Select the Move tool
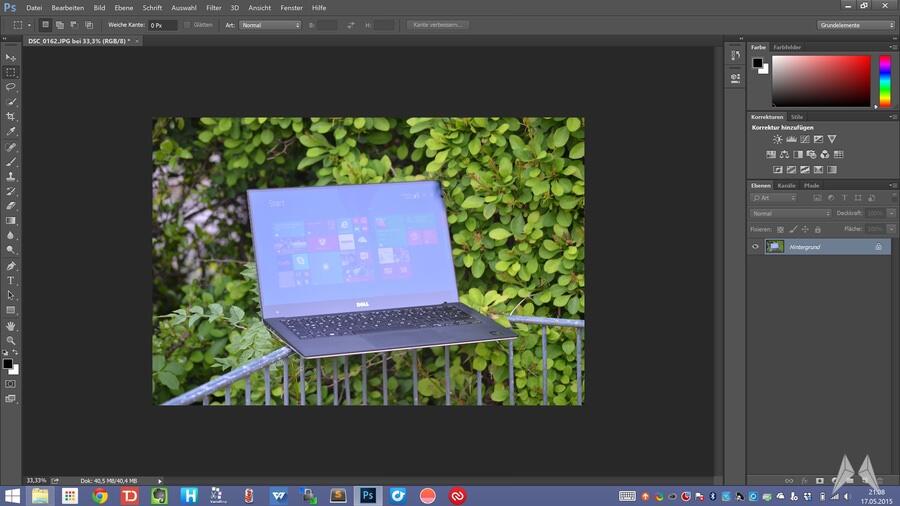 [11, 58]
